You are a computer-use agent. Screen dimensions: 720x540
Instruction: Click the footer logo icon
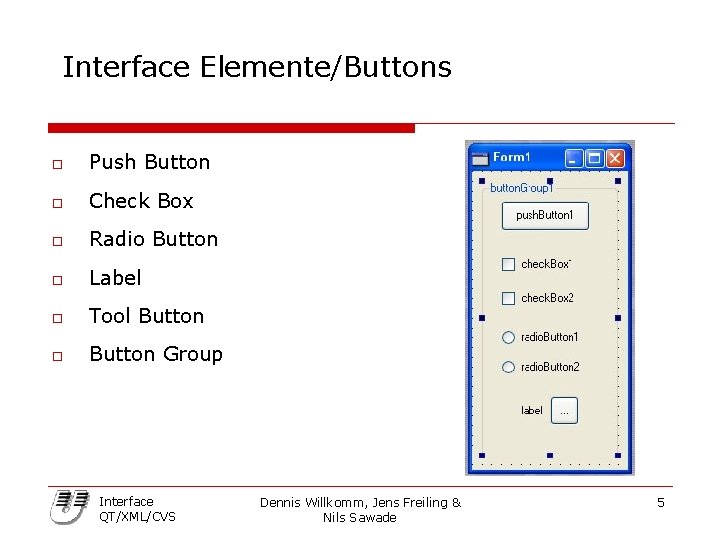click(x=69, y=507)
